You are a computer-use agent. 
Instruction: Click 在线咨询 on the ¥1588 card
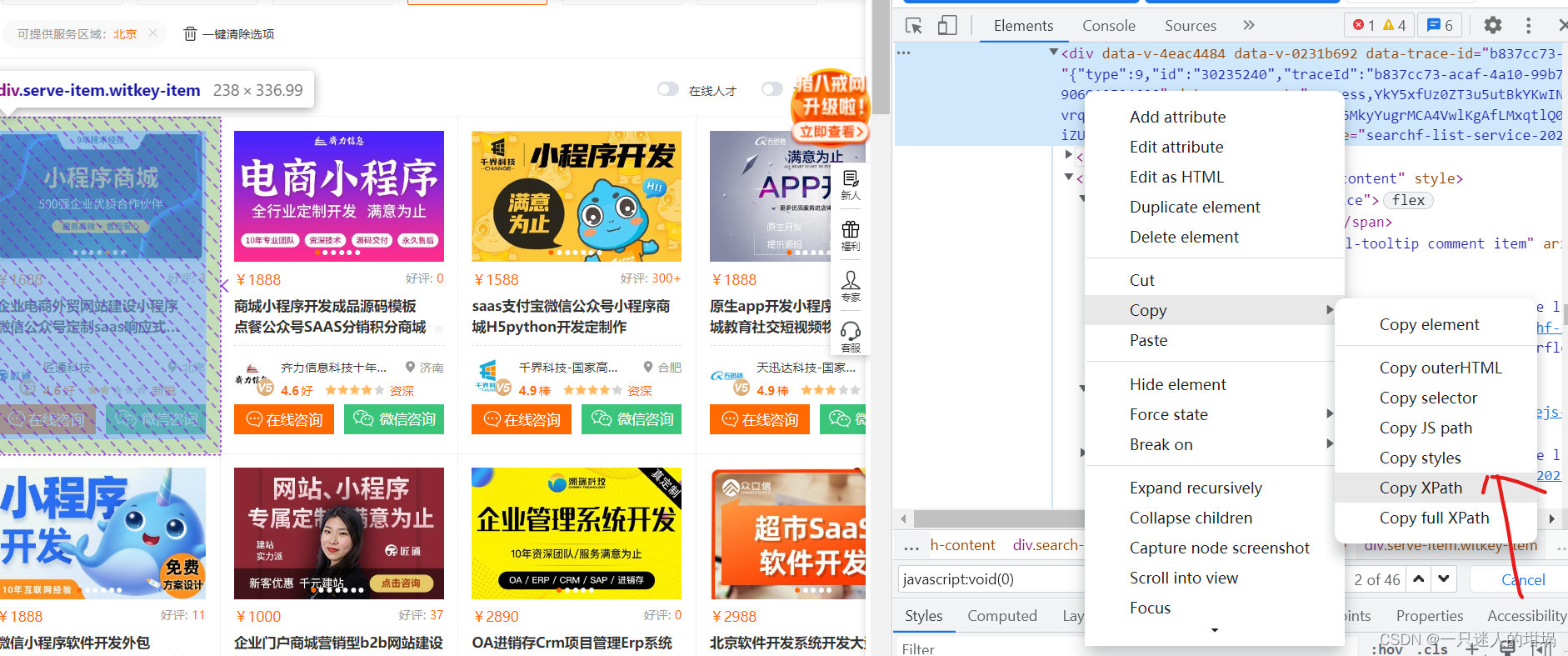(522, 419)
